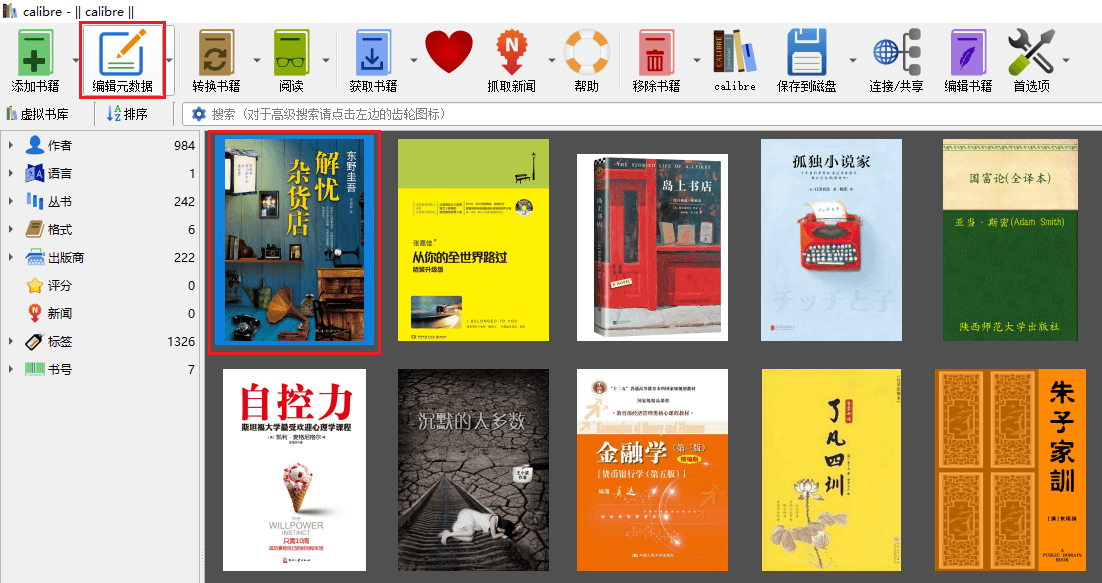
Task: Expand the 语言 (Languages) tree node
Action: (x=11, y=173)
